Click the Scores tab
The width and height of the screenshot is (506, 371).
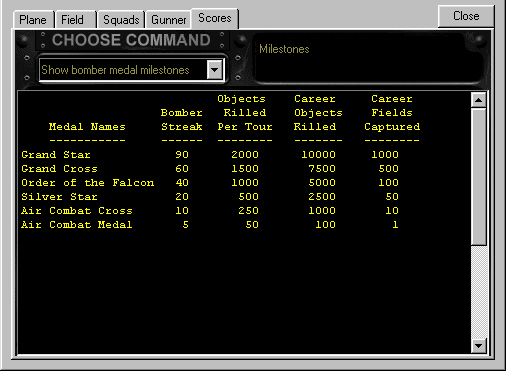(x=215, y=18)
